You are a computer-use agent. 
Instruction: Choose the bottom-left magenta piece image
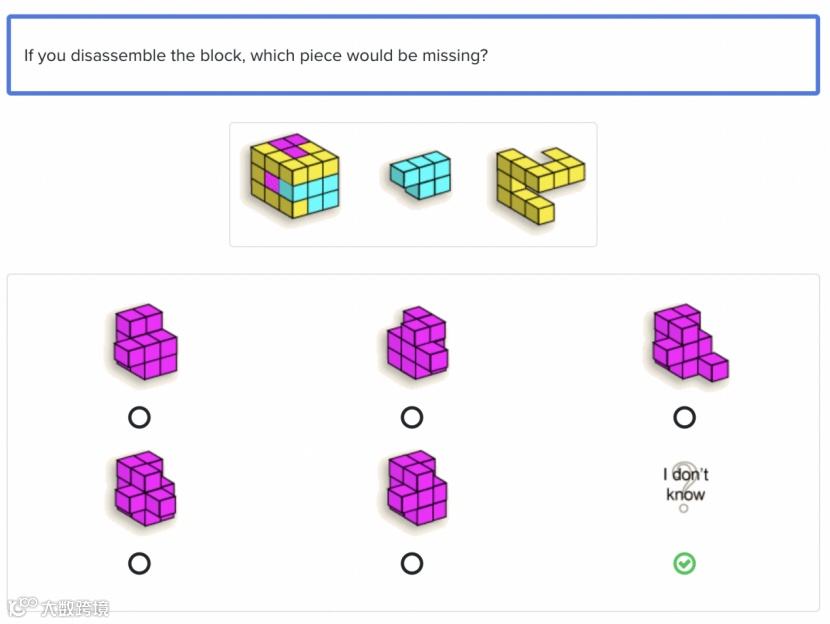(145, 490)
